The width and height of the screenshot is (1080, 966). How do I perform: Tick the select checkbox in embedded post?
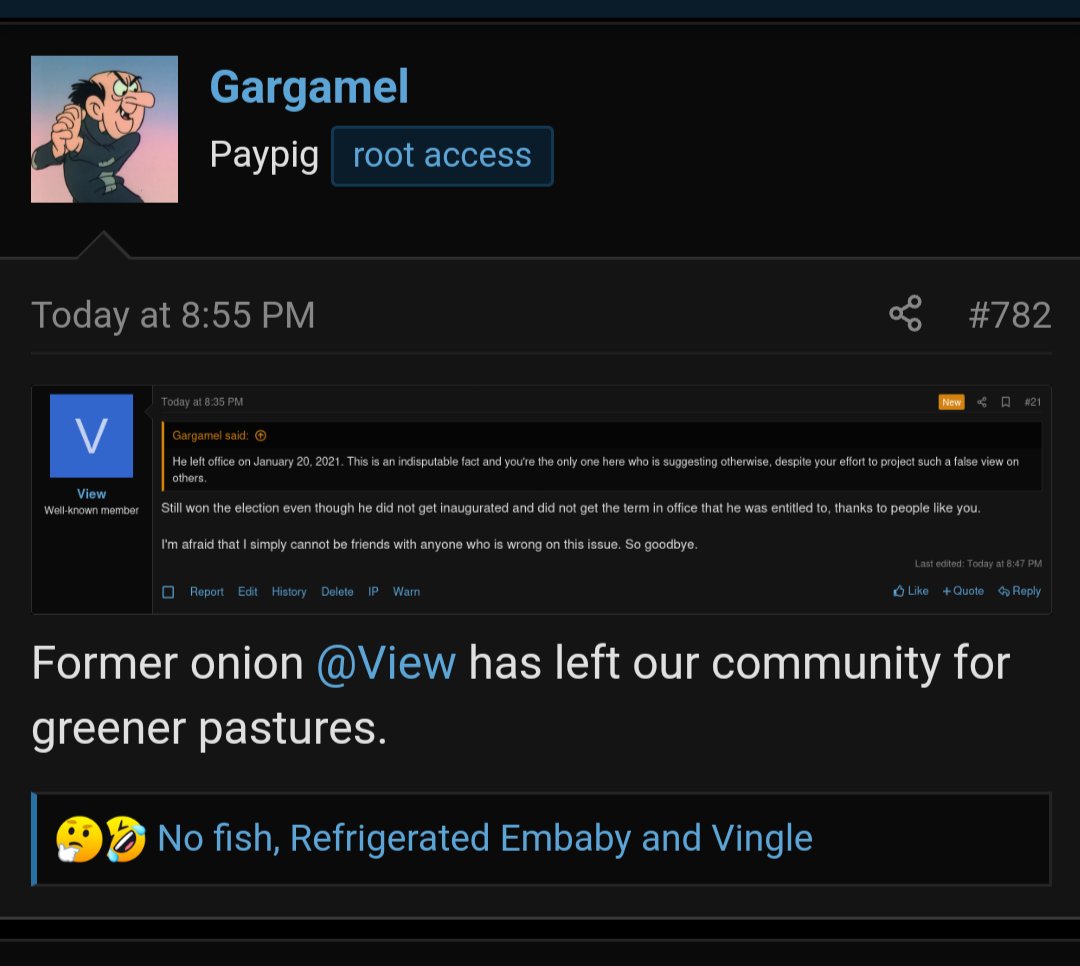[168, 592]
